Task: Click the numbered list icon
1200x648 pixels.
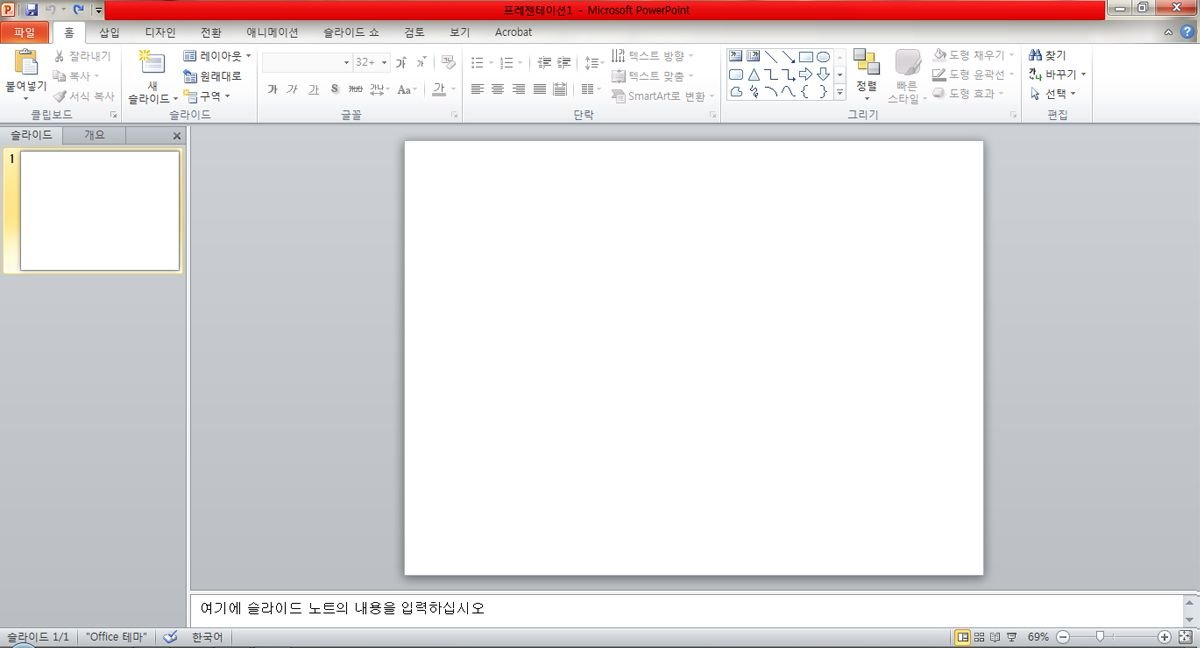Action: tap(506, 62)
